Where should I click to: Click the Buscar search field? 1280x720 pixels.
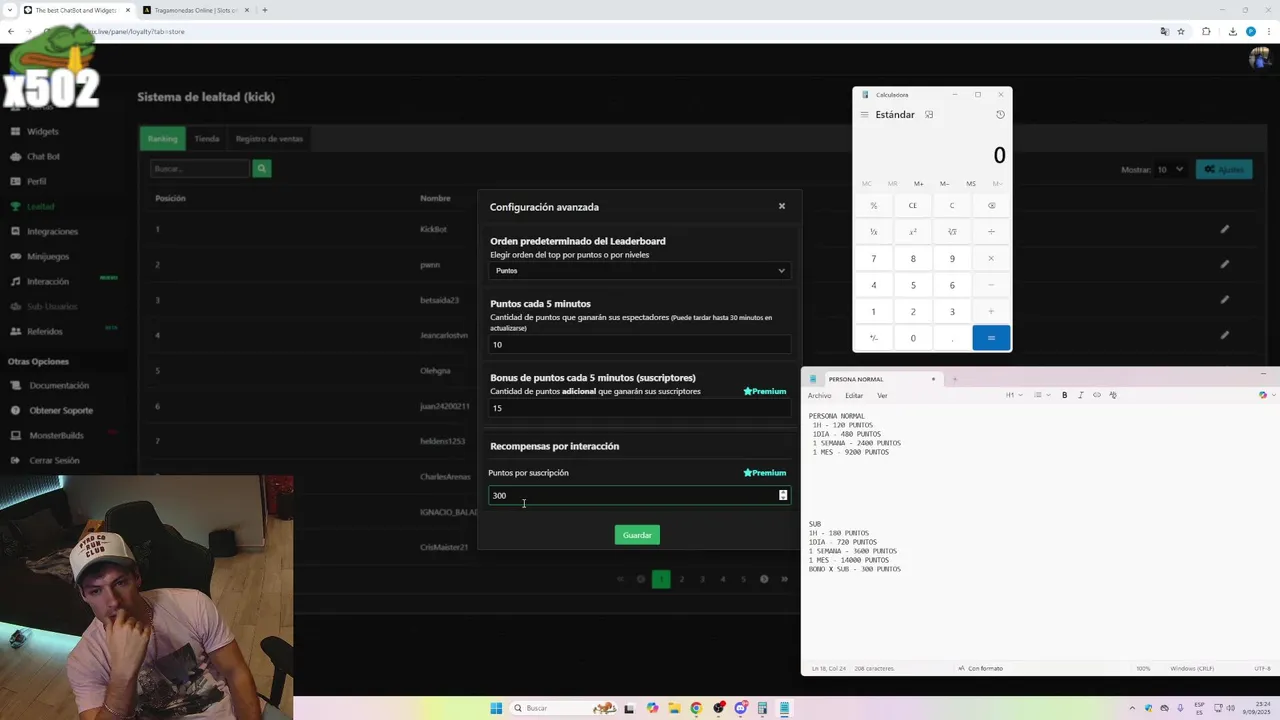[x=200, y=169]
